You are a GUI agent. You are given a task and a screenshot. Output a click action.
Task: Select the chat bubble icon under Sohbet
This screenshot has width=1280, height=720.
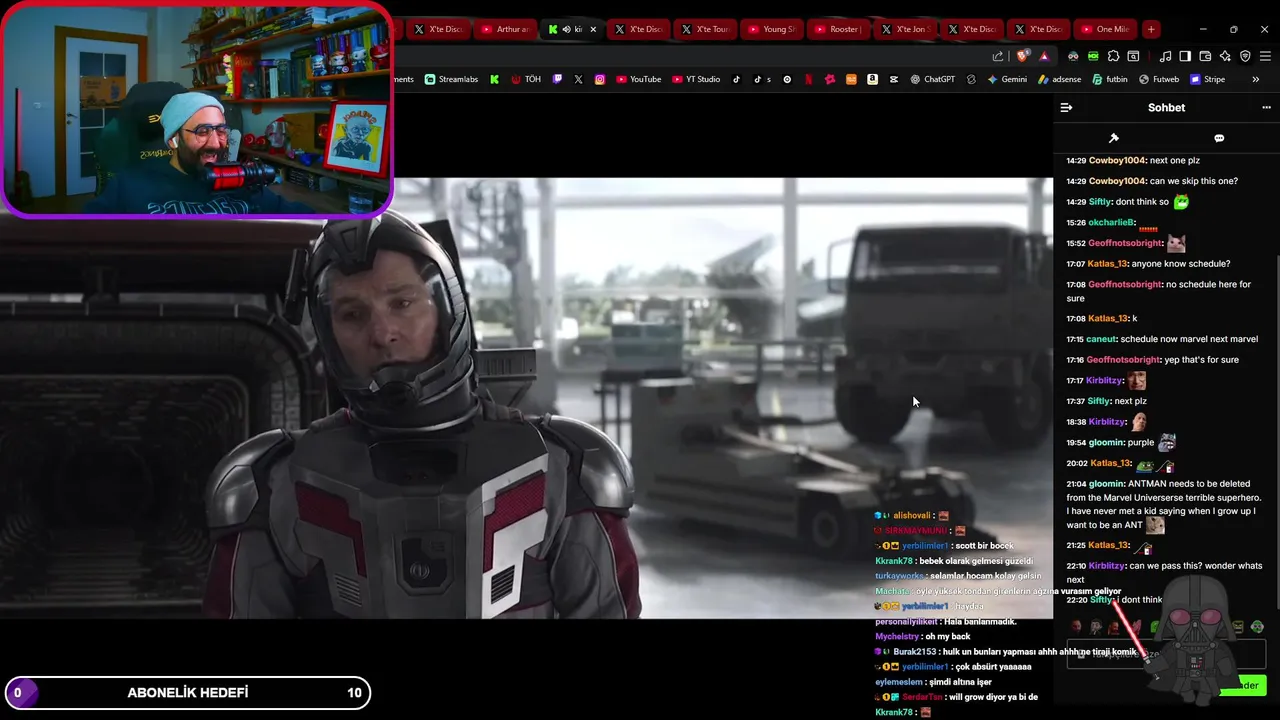click(1219, 138)
